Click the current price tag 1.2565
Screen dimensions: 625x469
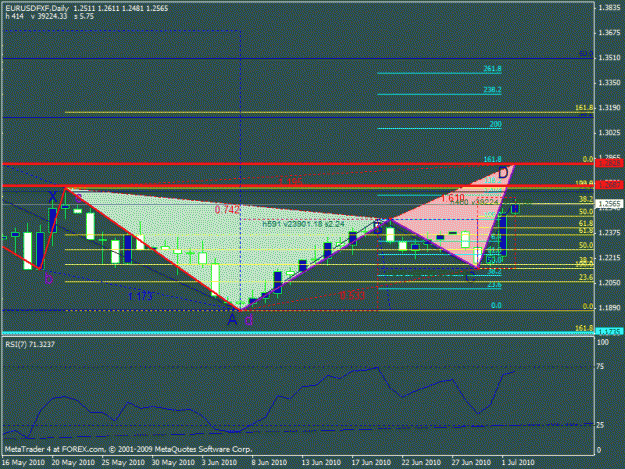pyautogui.click(x=609, y=204)
